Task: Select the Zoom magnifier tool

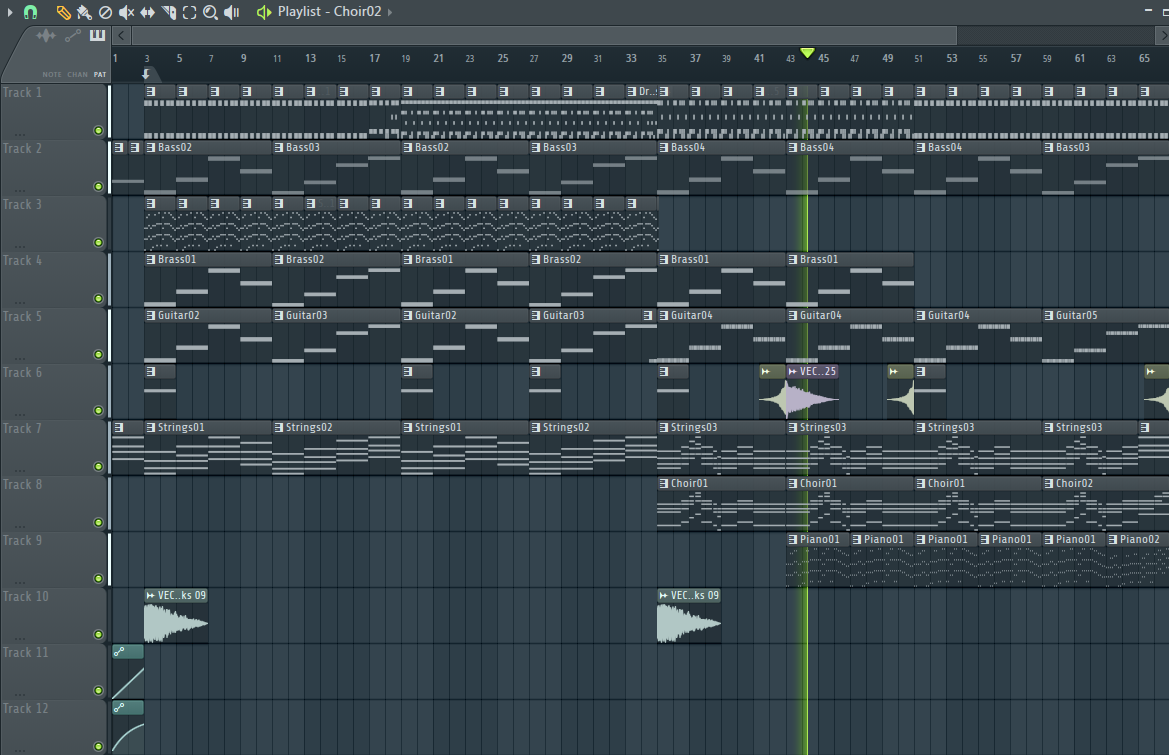Action: click(x=210, y=12)
